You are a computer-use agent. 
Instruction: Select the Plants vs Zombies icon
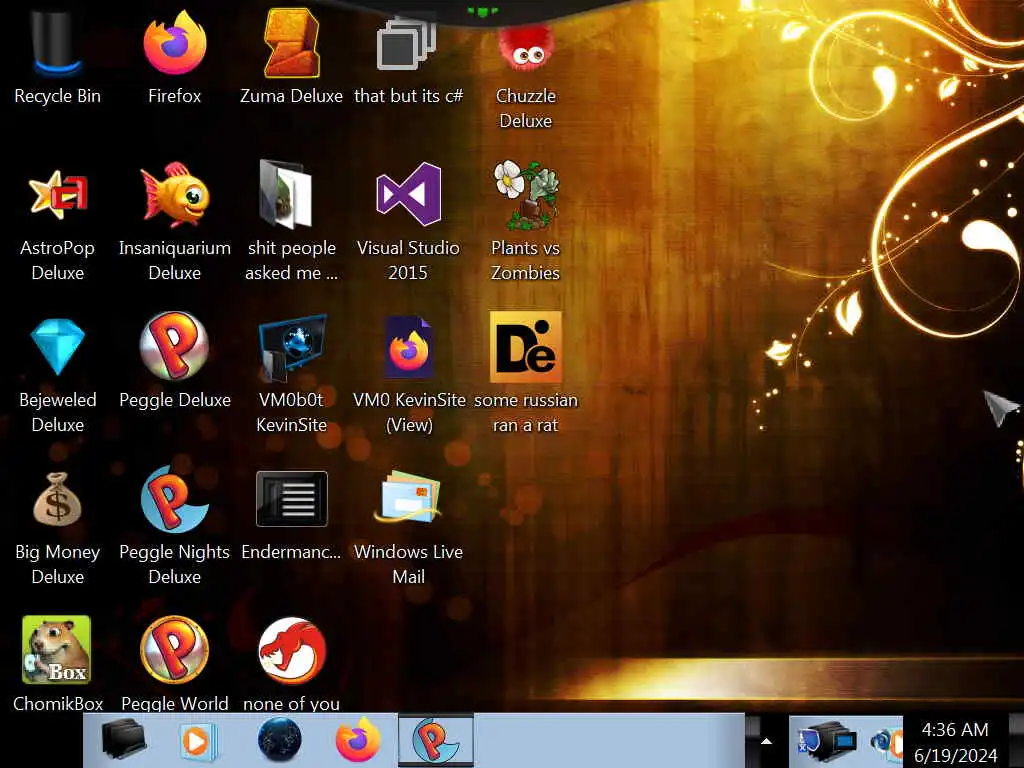click(x=526, y=195)
